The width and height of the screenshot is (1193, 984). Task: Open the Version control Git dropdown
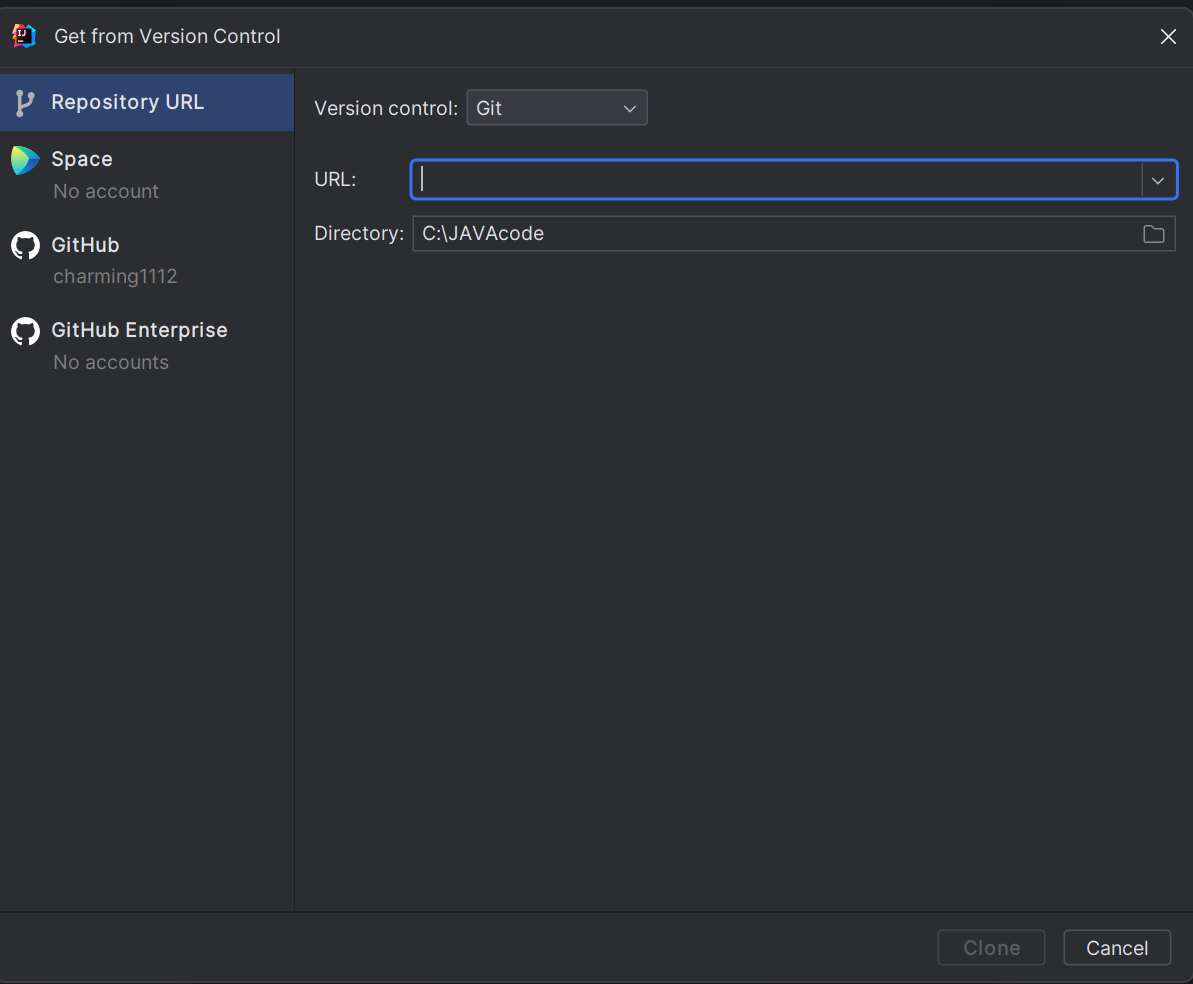[x=557, y=108]
